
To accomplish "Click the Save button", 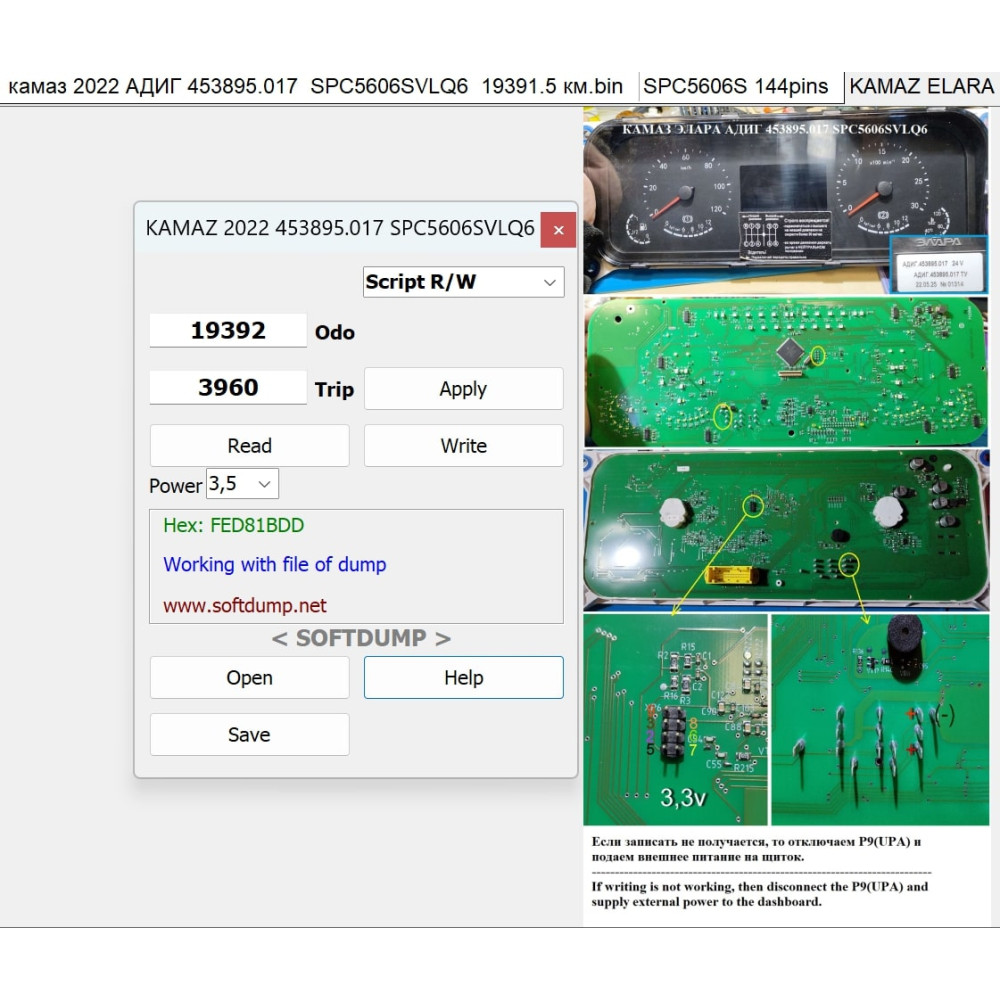I will click(x=249, y=735).
